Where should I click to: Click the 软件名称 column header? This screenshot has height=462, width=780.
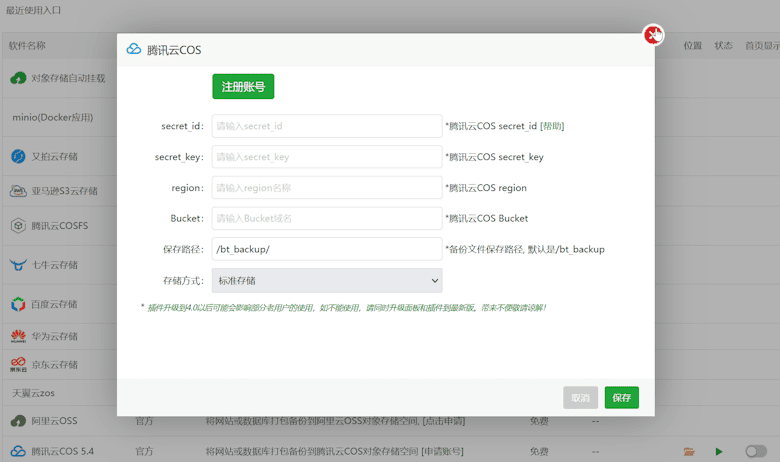[x=27, y=46]
